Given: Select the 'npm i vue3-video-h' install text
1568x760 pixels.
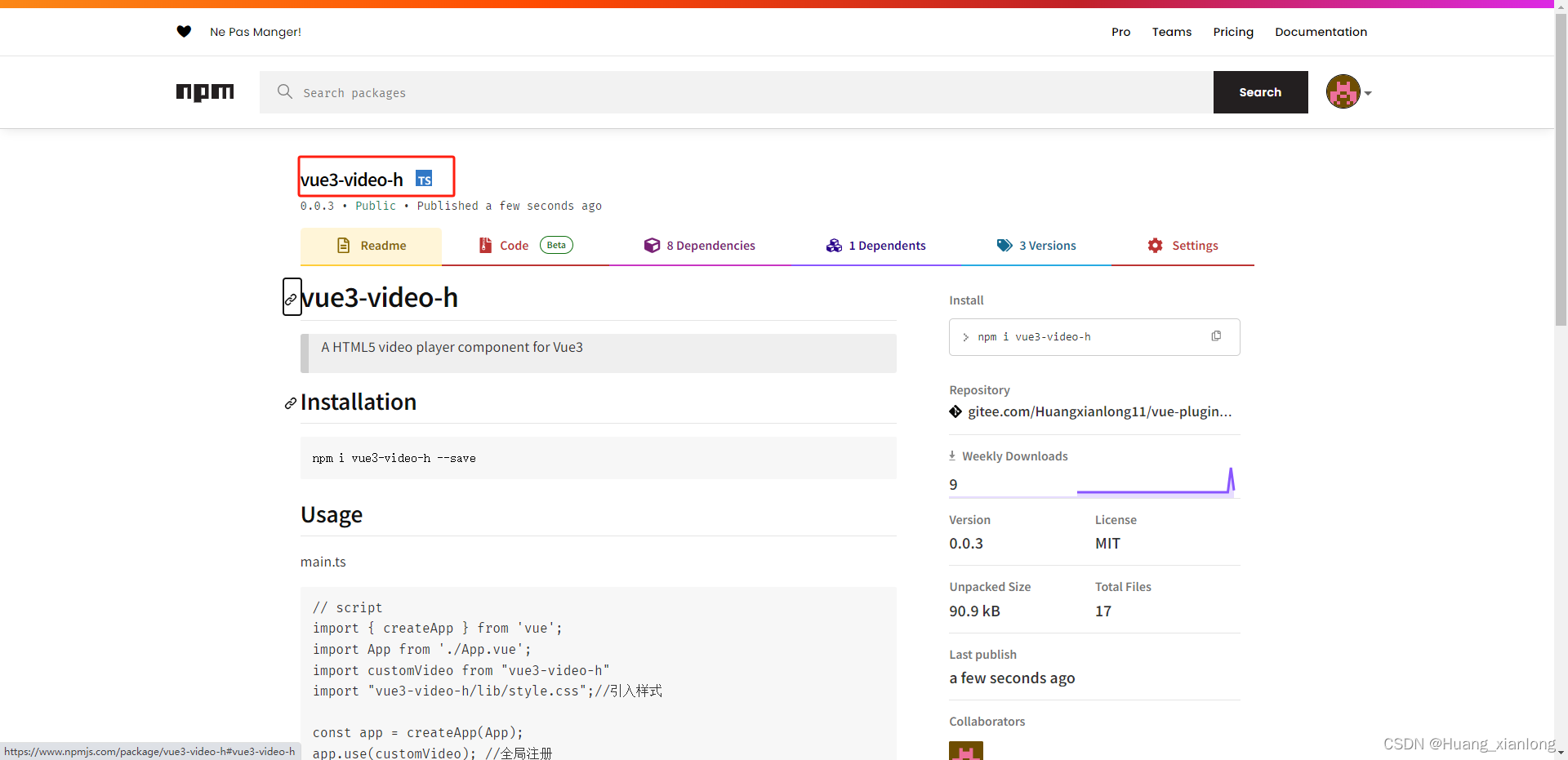Looking at the screenshot, I should 1034,336.
